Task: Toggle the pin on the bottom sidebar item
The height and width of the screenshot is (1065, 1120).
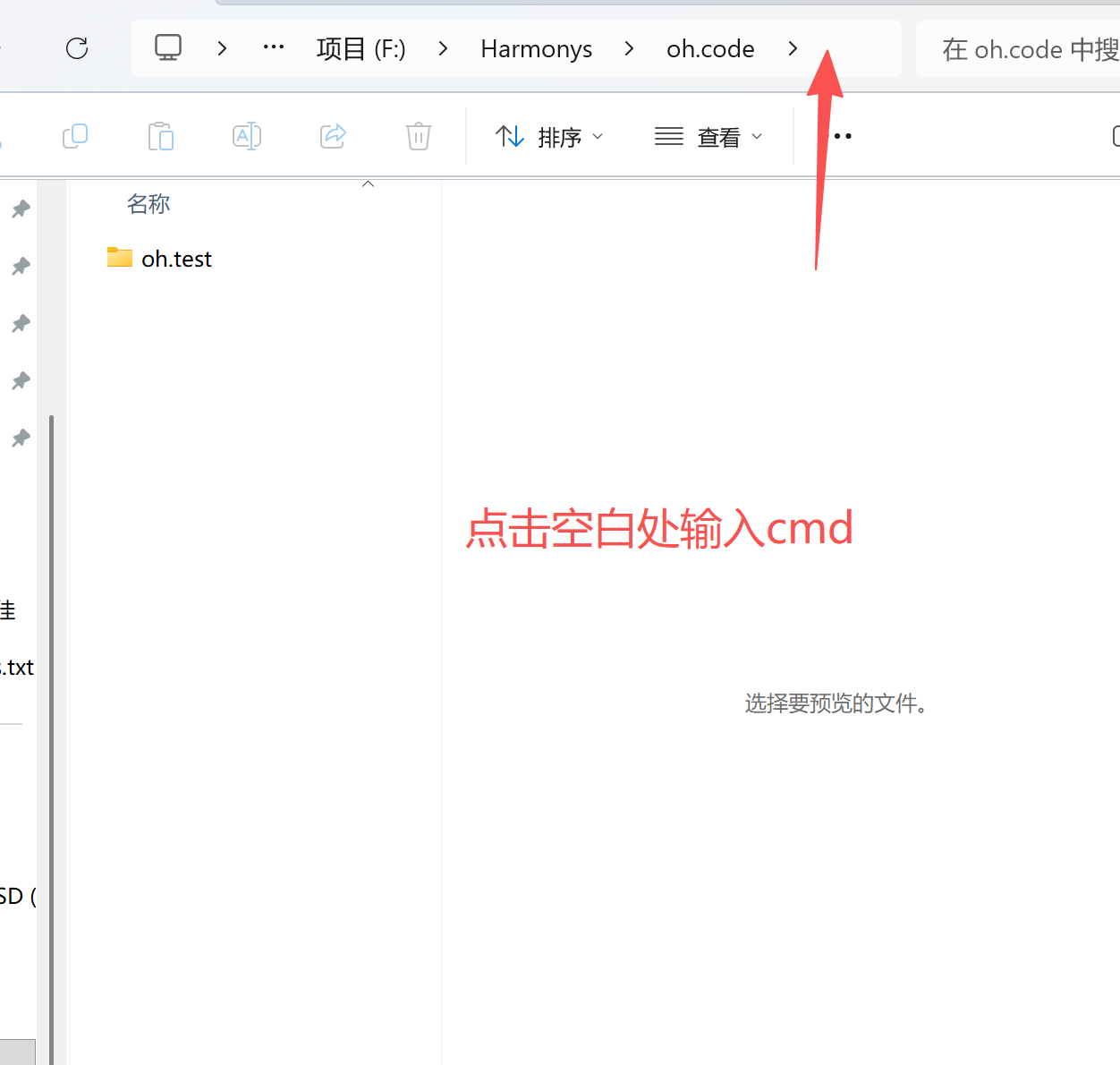Action: coord(20,438)
